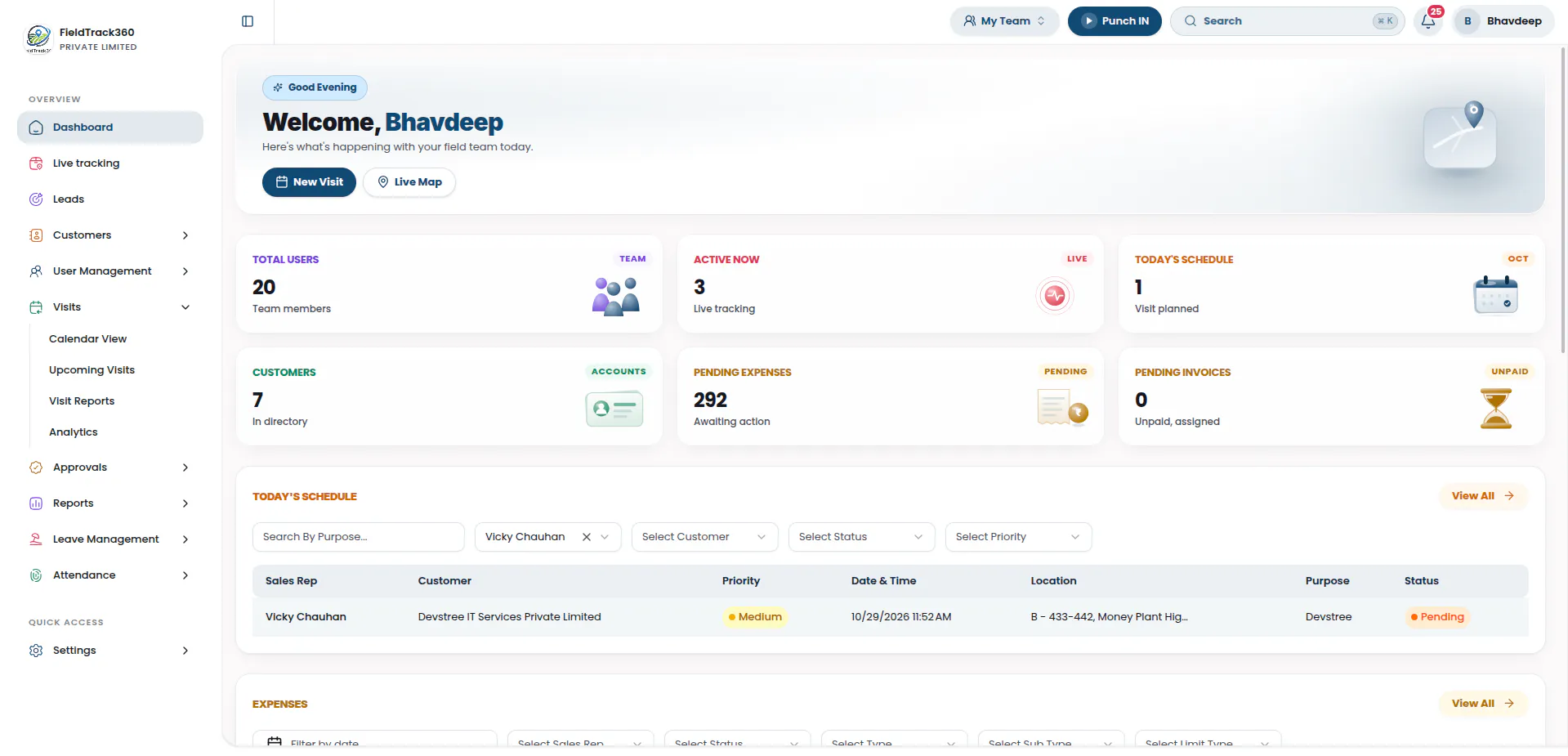Open Upcoming Visits submenu item
The height and width of the screenshot is (756, 1568).
click(92, 370)
